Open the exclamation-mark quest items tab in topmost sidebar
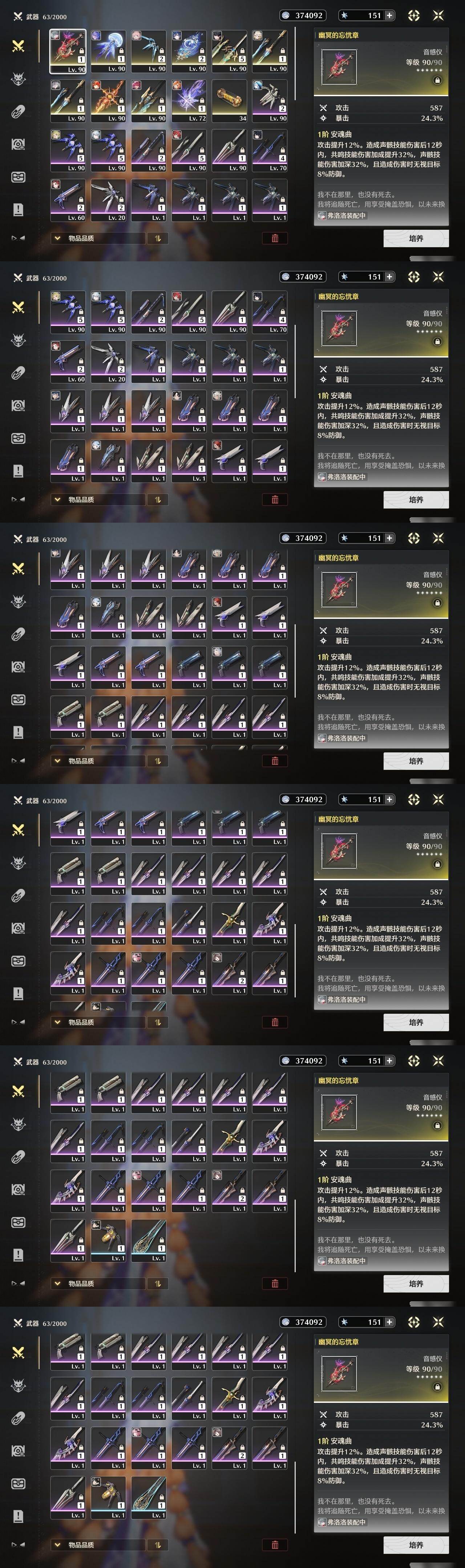Screen dimensions: 465x1568 (x=18, y=209)
